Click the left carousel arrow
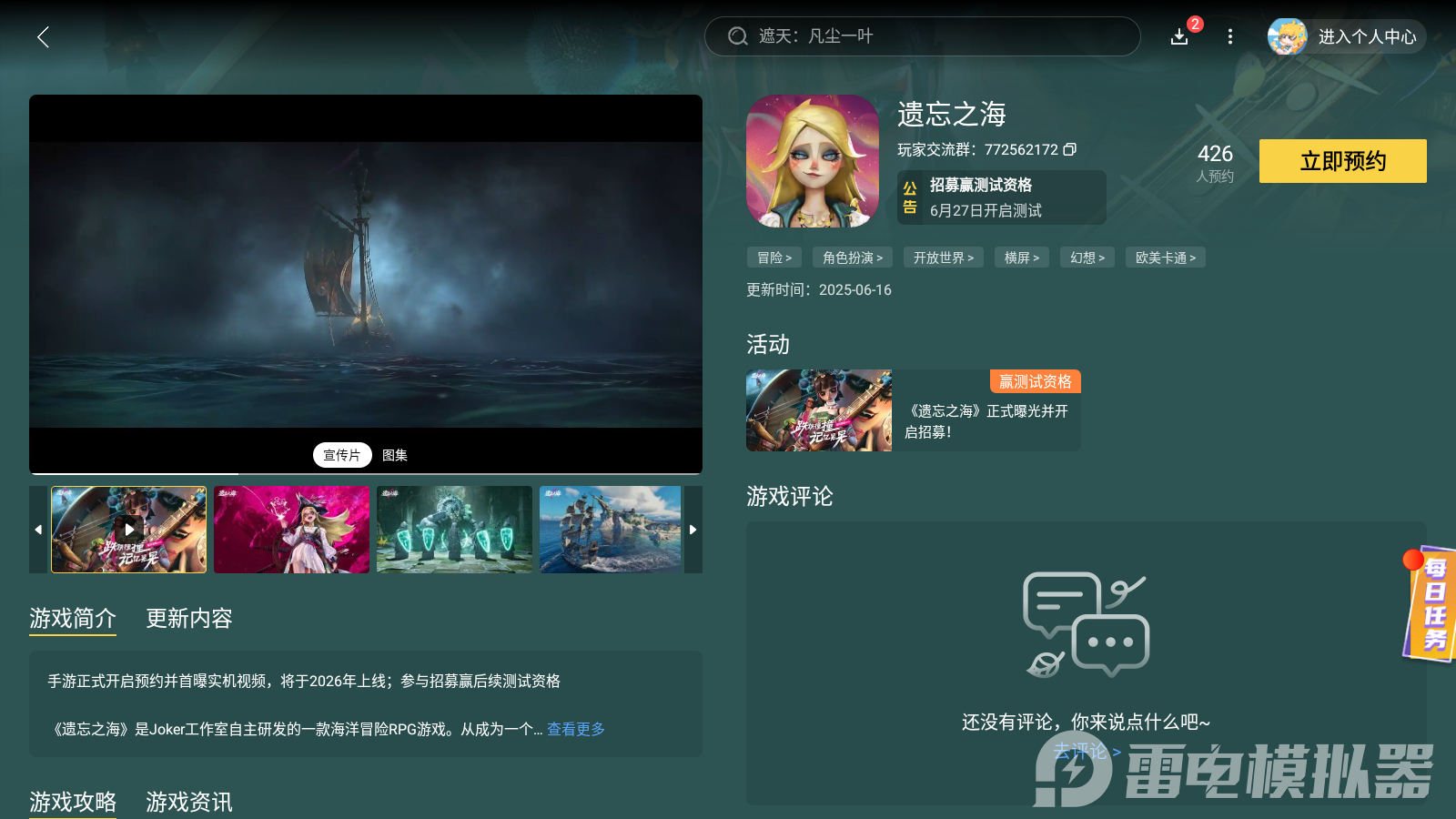Viewport: 1456px width, 819px height. click(x=38, y=530)
